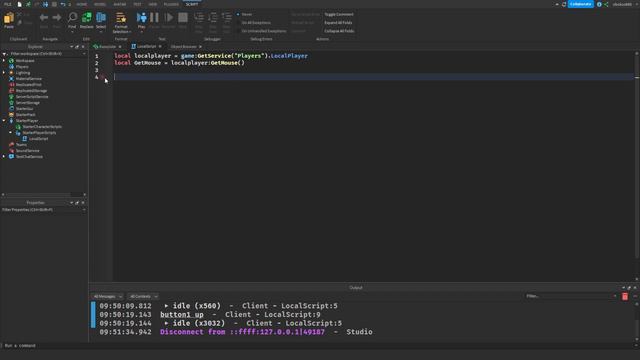
Task: Switch to the TEST ribbon tab
Action: (137, 4)
